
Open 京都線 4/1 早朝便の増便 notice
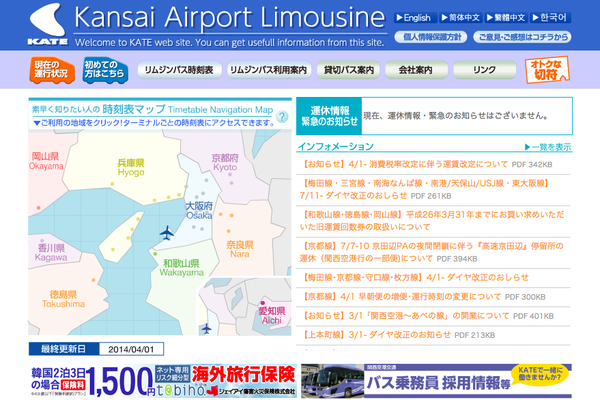[x=423, y=297]
